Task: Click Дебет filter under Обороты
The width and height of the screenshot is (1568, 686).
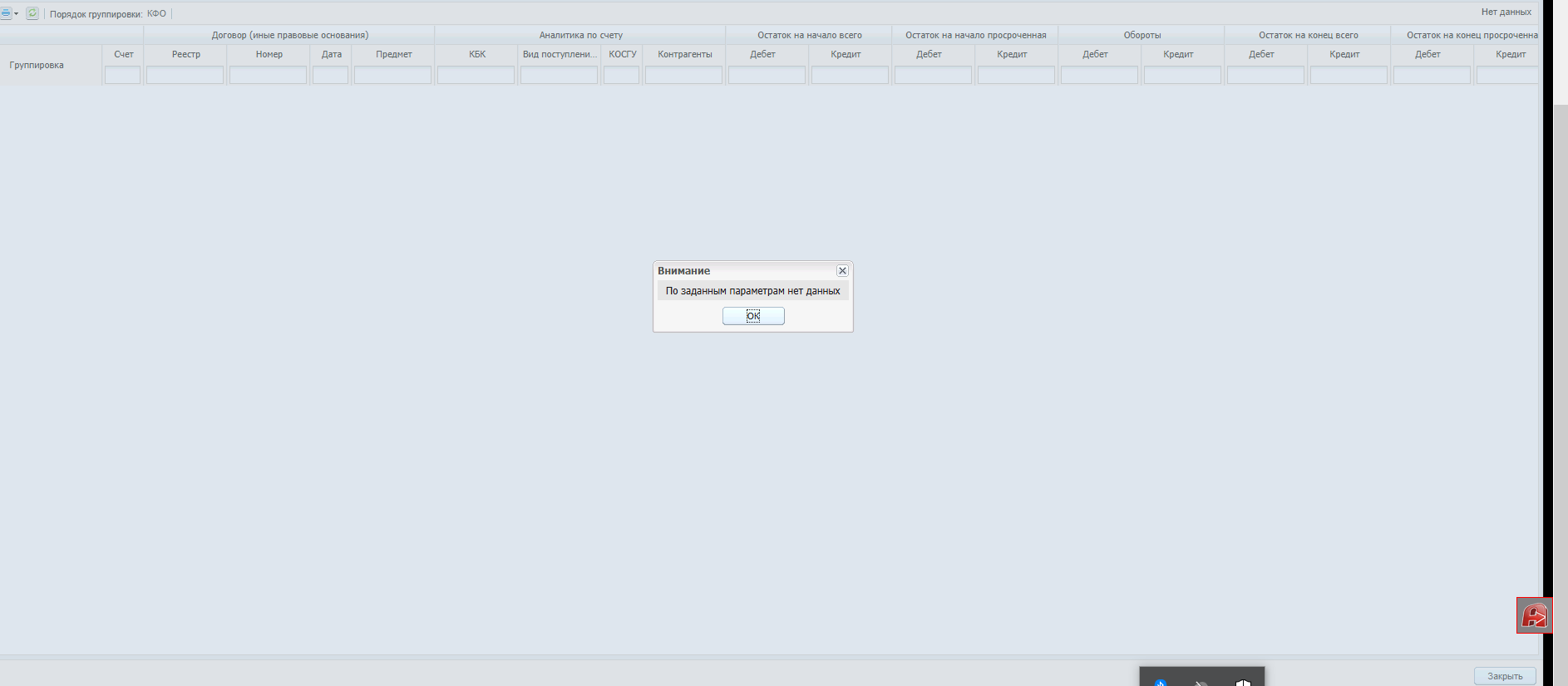Action: tap(1100, 75)
